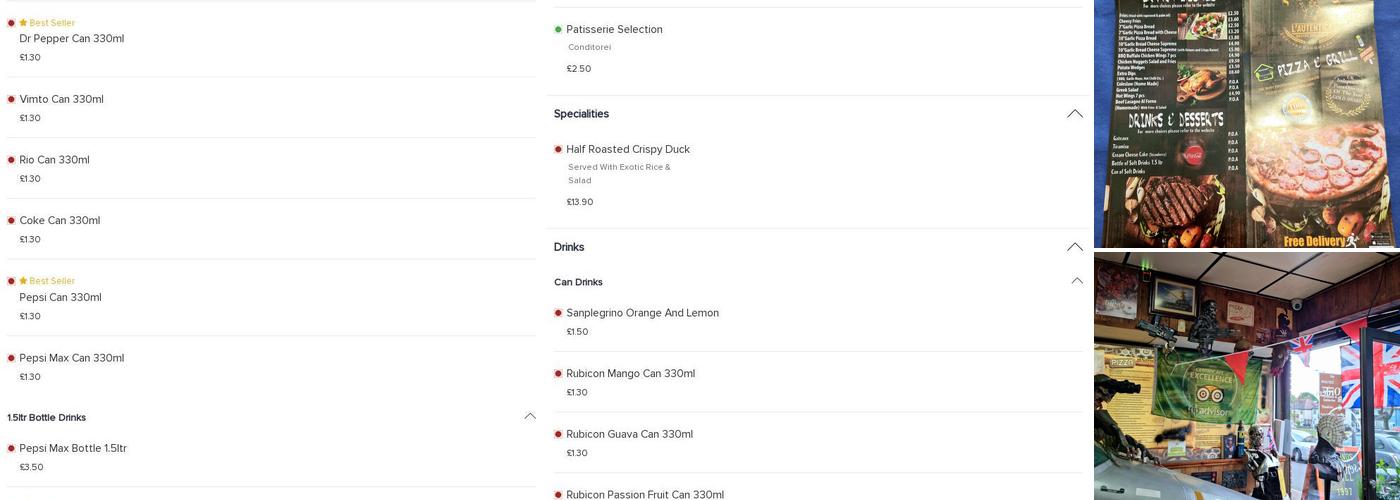This screenshot has width=1400, height=500.
Task: Click the Best Seller star above Pepsi Can
Action: (x=23, y=281)
